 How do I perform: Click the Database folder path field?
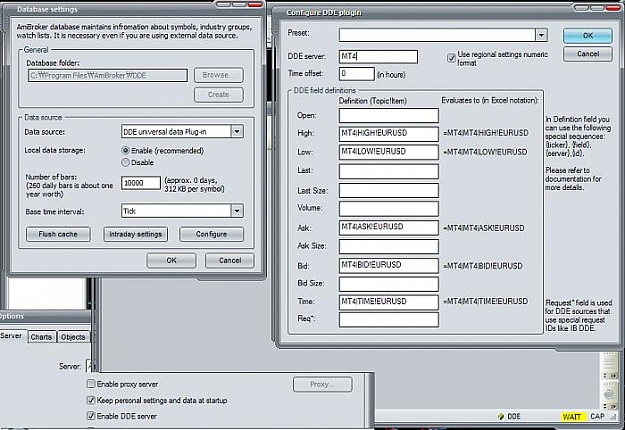click(x=108, y=75)
